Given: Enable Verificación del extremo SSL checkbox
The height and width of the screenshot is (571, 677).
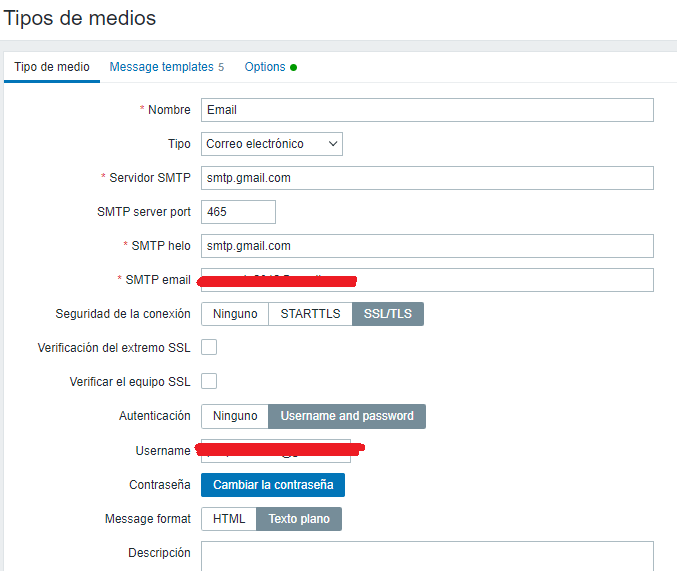Looking at the screenshot, I should (209, 347).
